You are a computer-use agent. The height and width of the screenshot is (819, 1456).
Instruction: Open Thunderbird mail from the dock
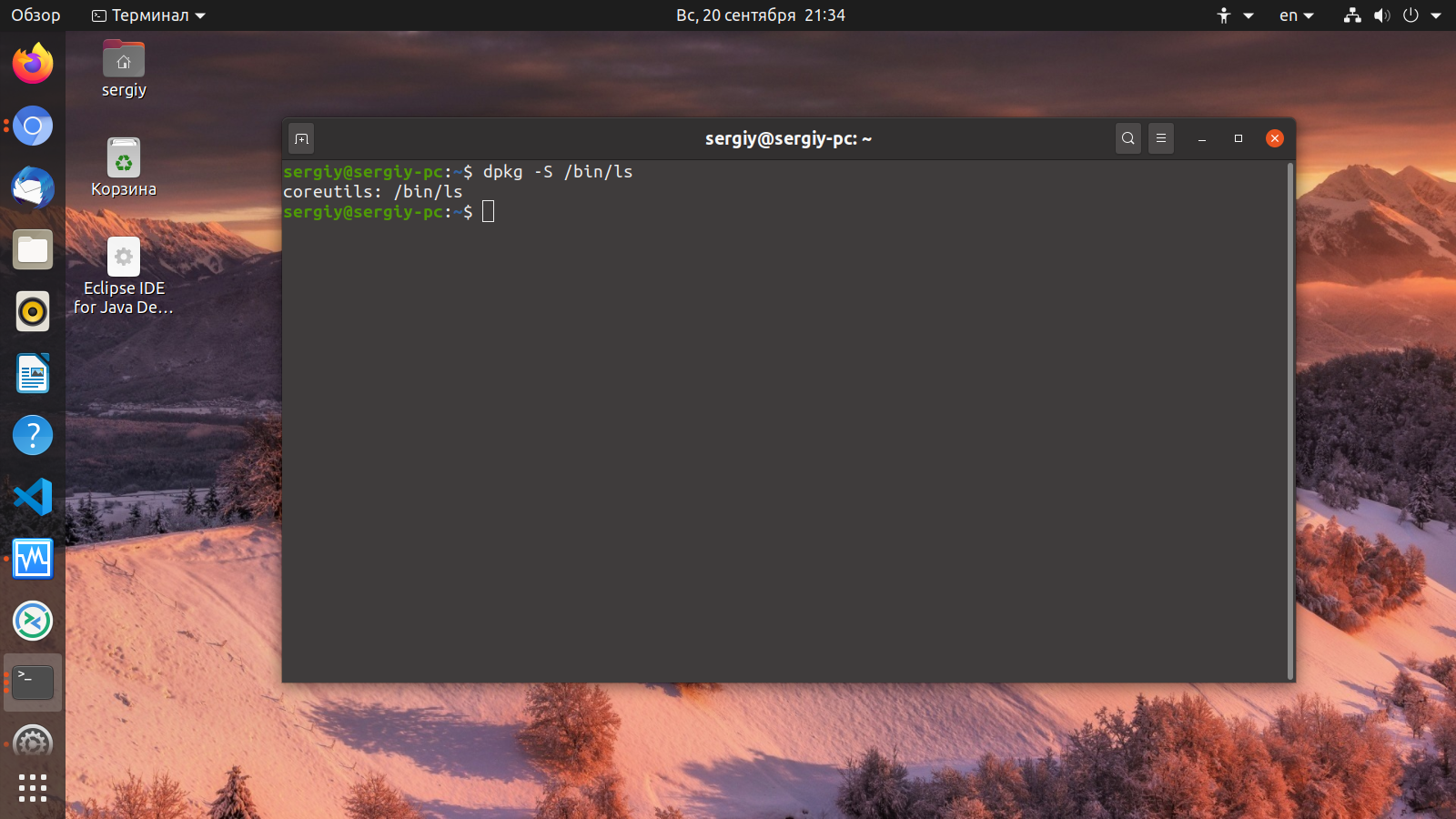pyautogui.click(x=33, y=187)
